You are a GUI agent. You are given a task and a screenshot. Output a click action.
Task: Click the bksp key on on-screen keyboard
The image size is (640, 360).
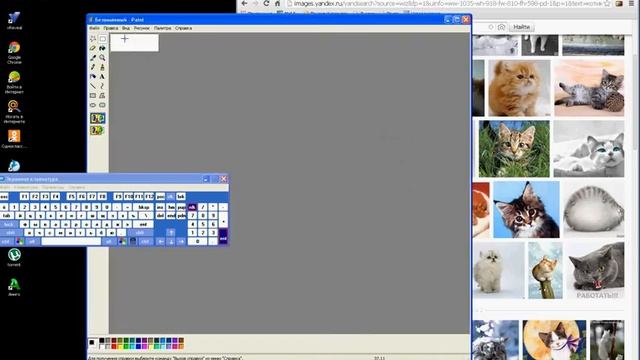pos(143,207)
